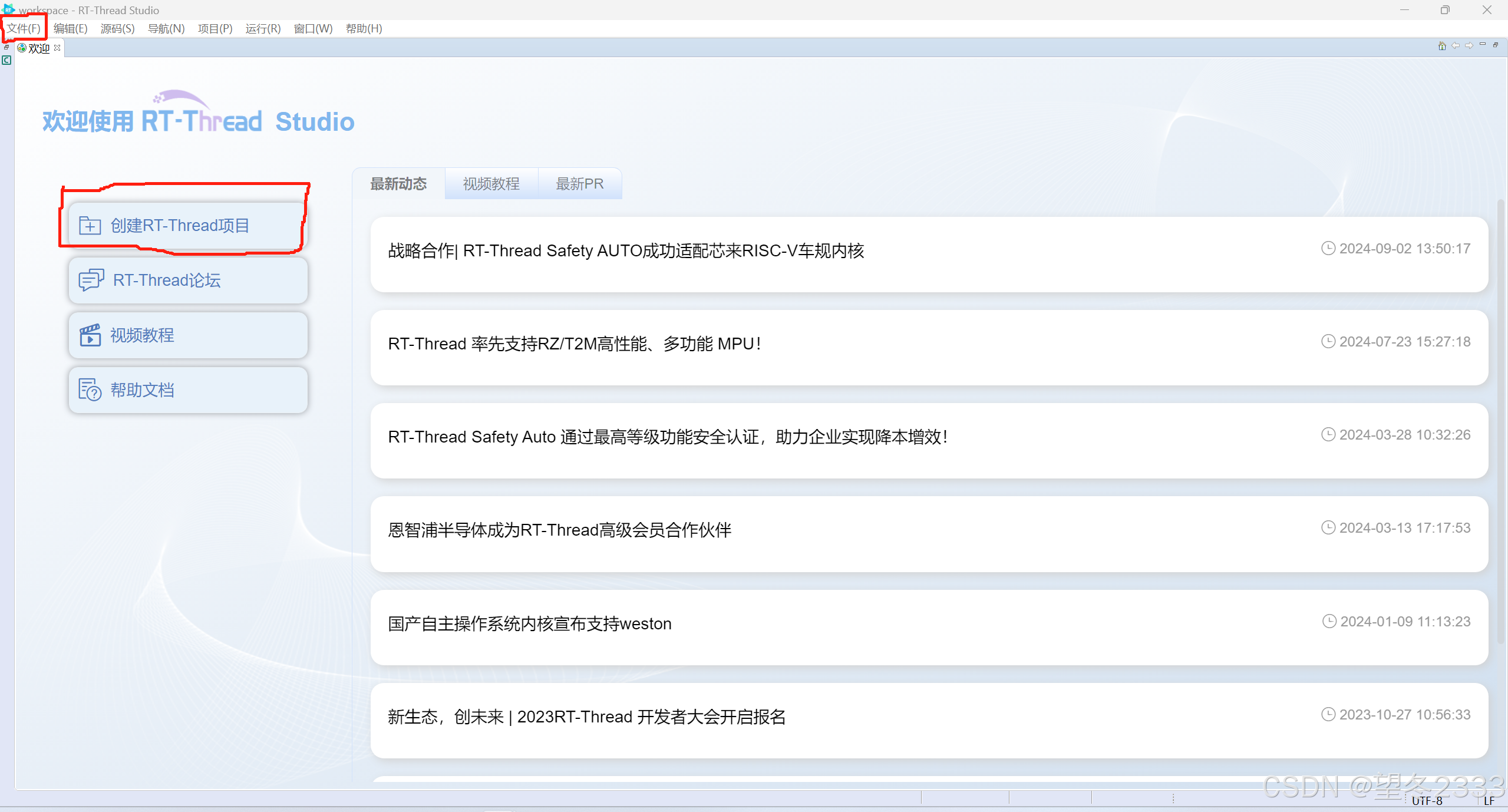Open the 帮助(H) menu
The image size is (1508, 812).
(364, 28)
